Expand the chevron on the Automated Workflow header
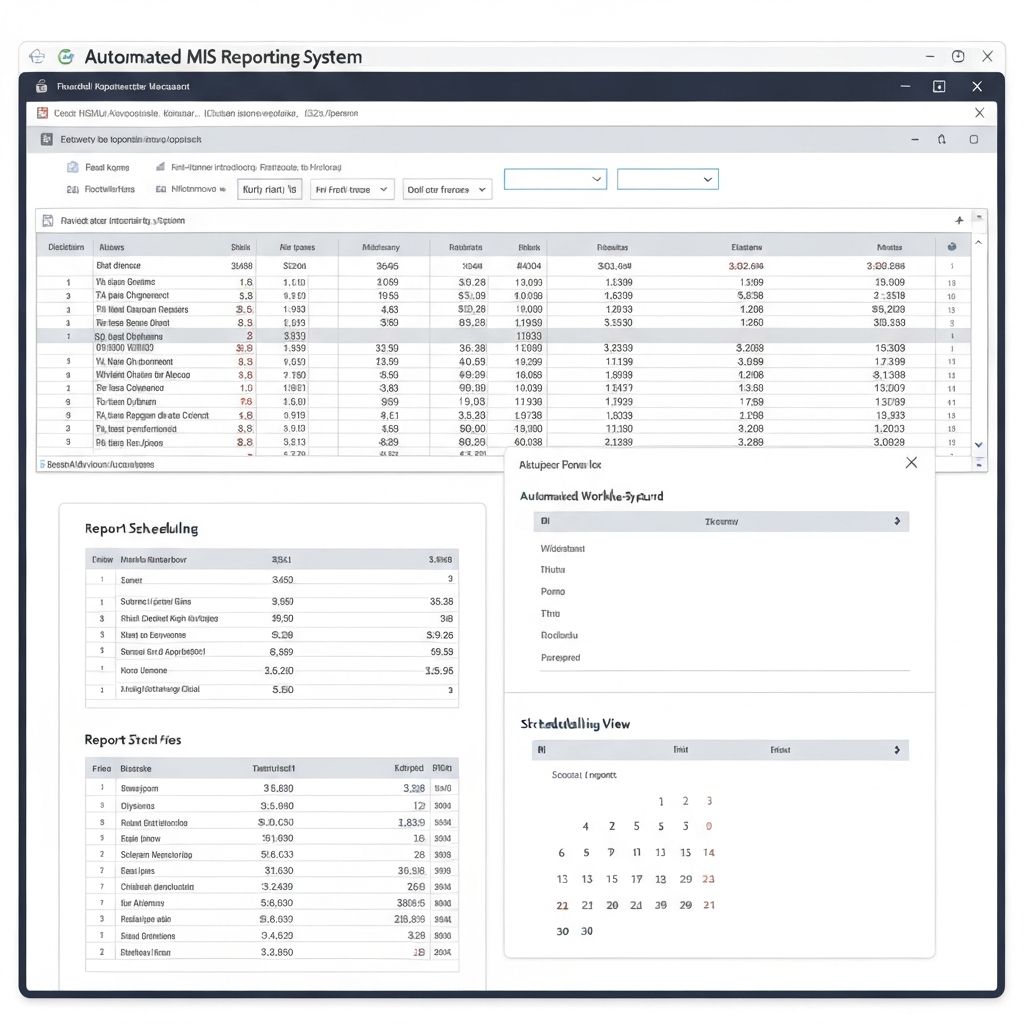The height and width of the screenshot is (1024, 1024). coord(898,521)
